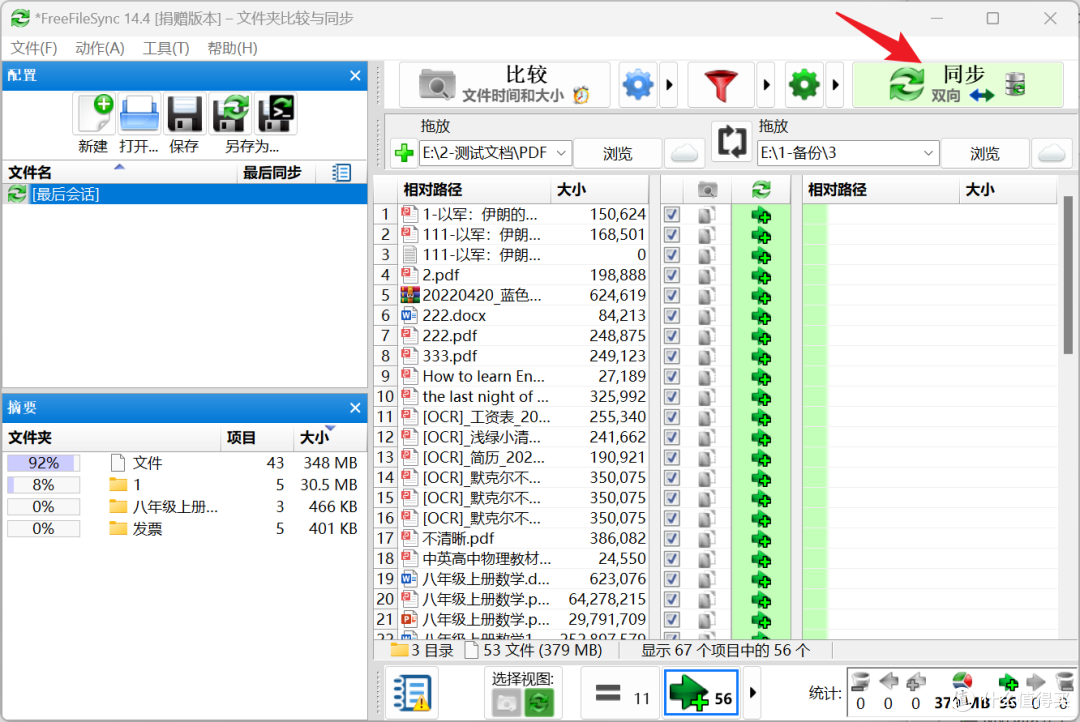Swap left and right folder sides

point(731,142)
